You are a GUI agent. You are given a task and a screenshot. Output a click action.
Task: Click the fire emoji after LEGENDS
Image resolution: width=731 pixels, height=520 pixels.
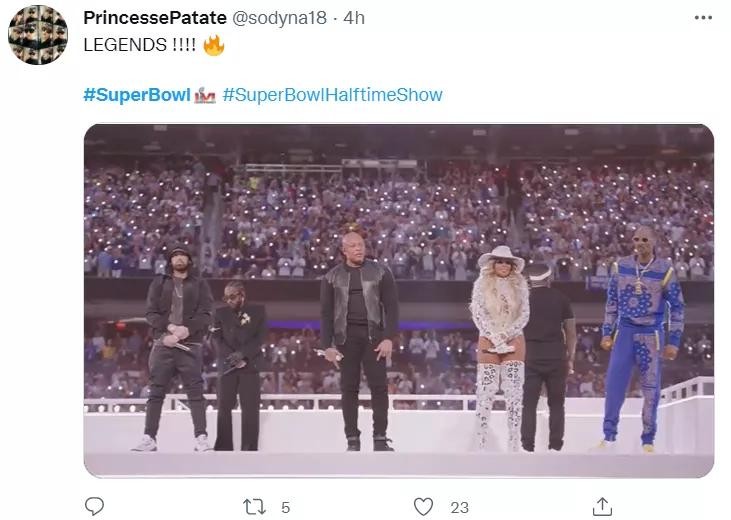[x=213, y=45]
